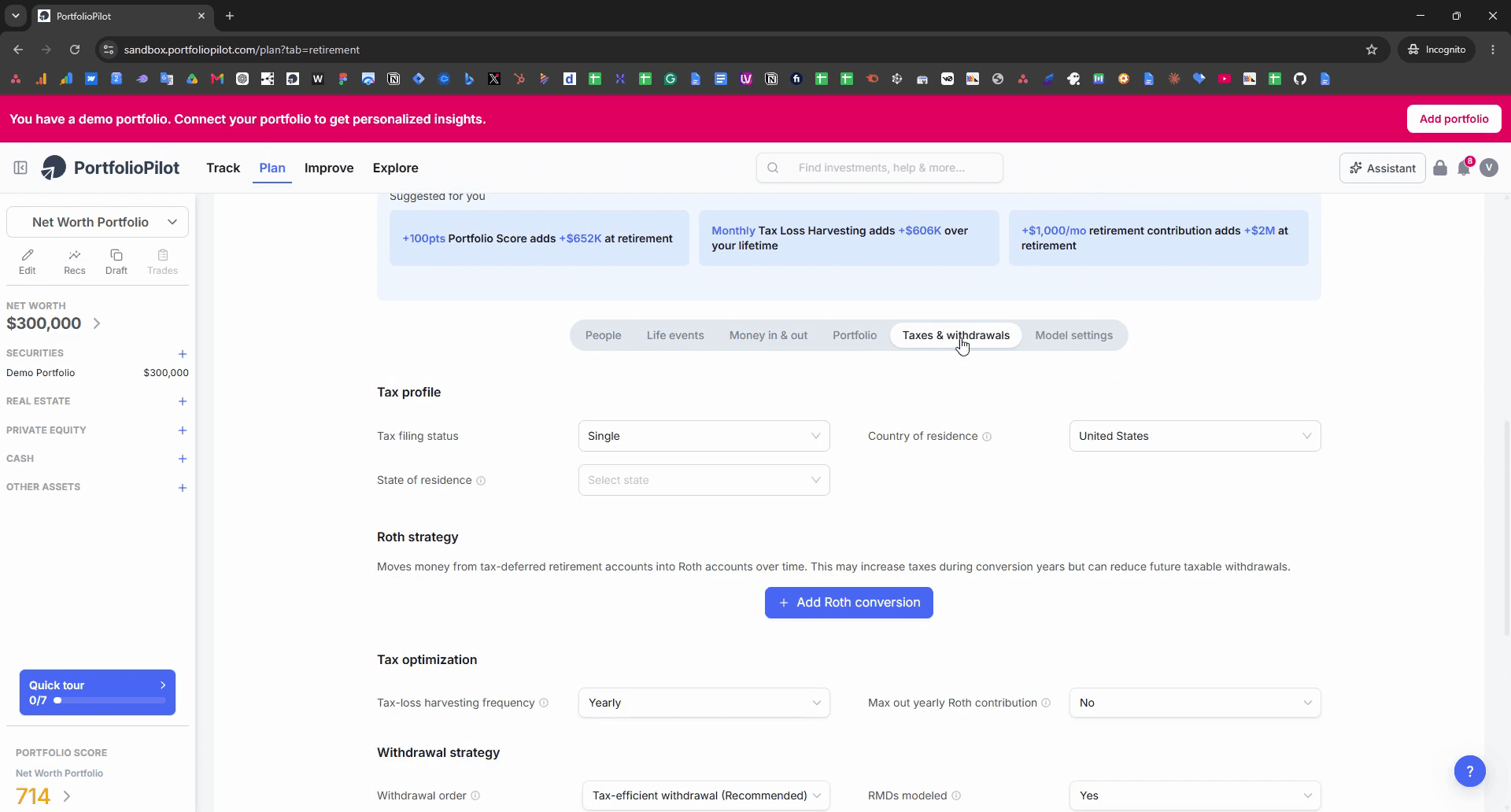Open the Edit pencil tool
The image size is (1511, 812).
point(28,261)
